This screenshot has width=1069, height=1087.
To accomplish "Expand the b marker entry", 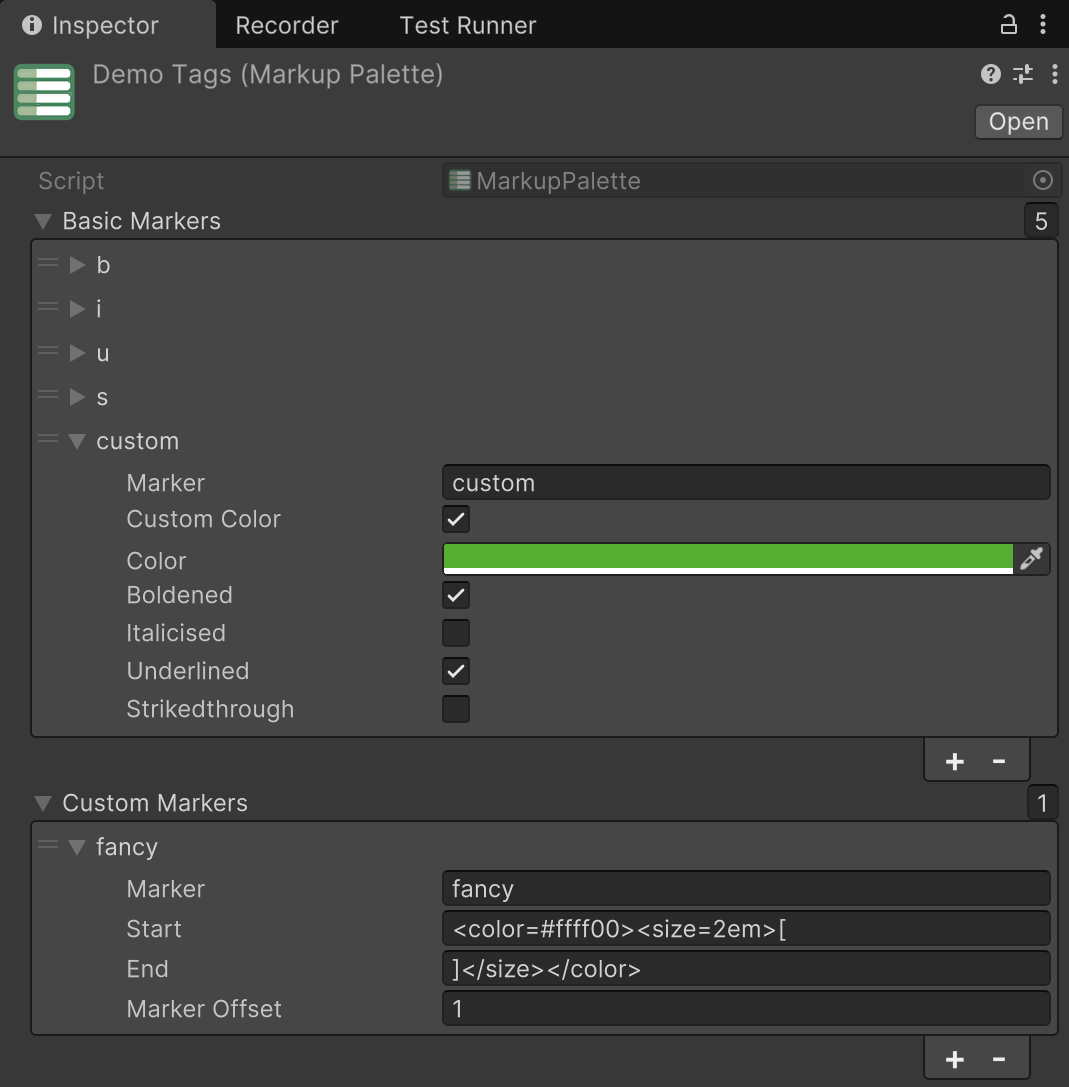I will coord(77,265).
